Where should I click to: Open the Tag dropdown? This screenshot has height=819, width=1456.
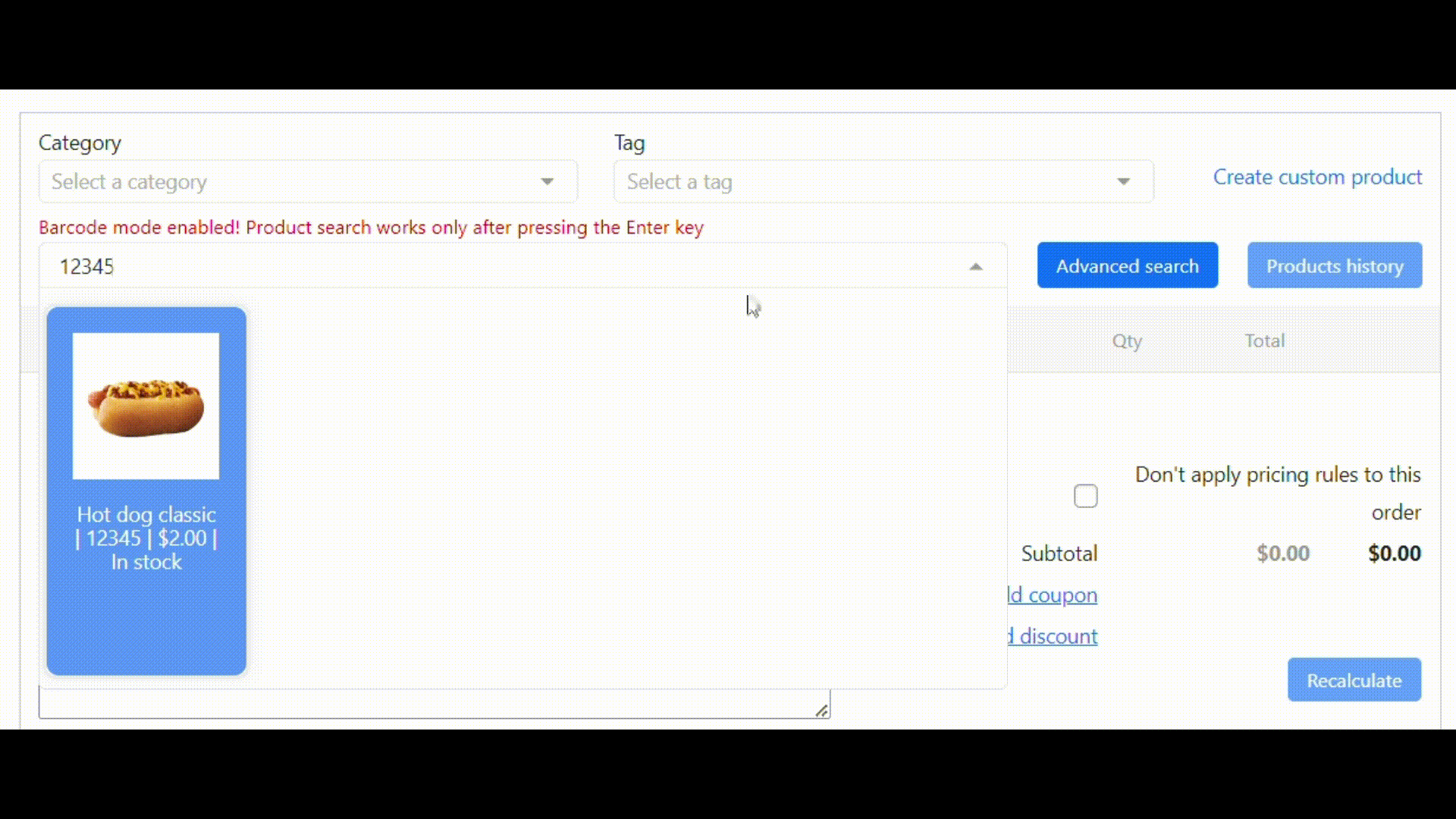(x=883, y=181)
